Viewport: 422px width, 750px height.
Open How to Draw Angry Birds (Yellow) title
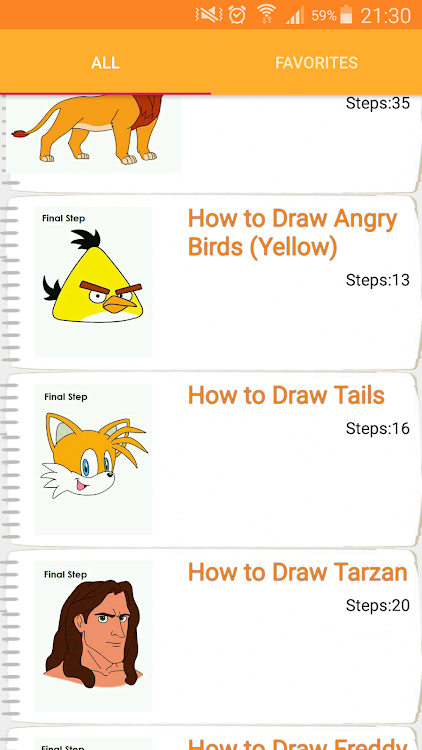(292, 233)
